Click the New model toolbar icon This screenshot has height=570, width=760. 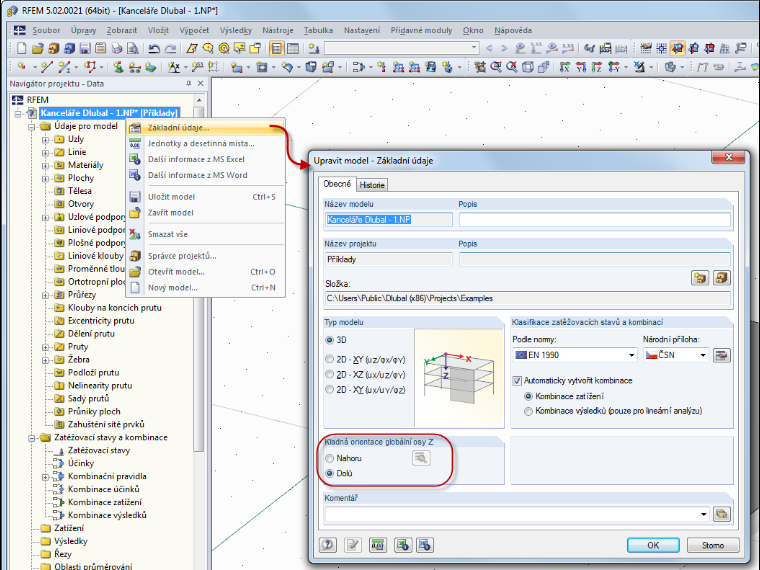(x=21, y=48)
